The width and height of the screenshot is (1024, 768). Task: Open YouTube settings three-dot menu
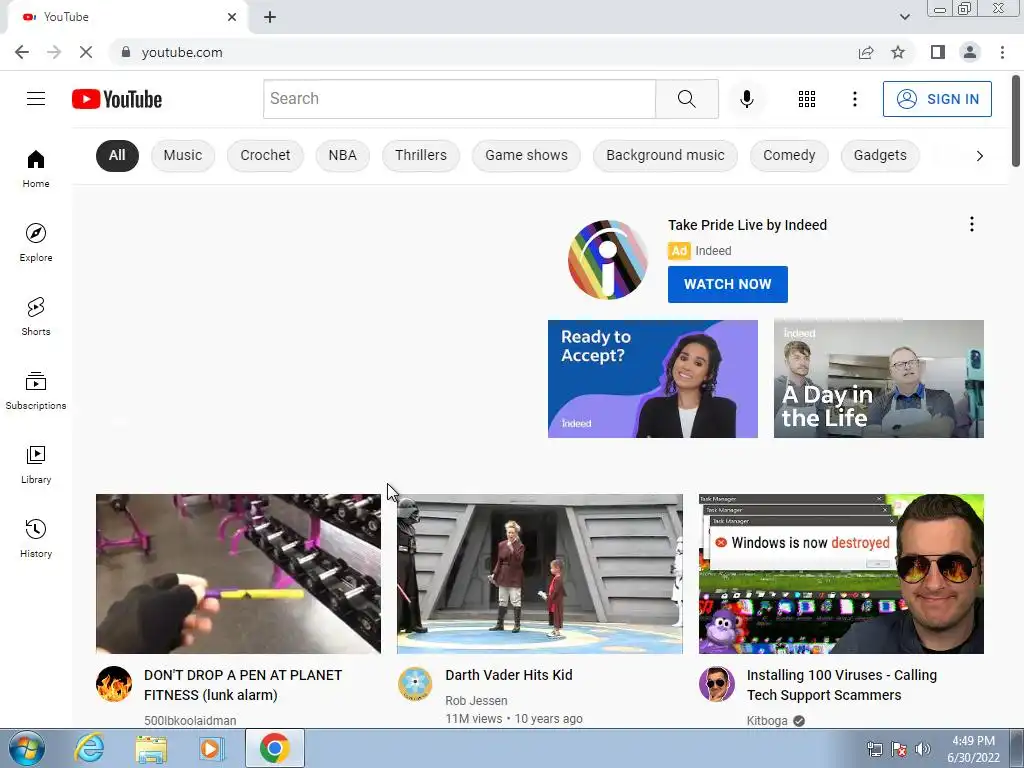pos(854,99)
